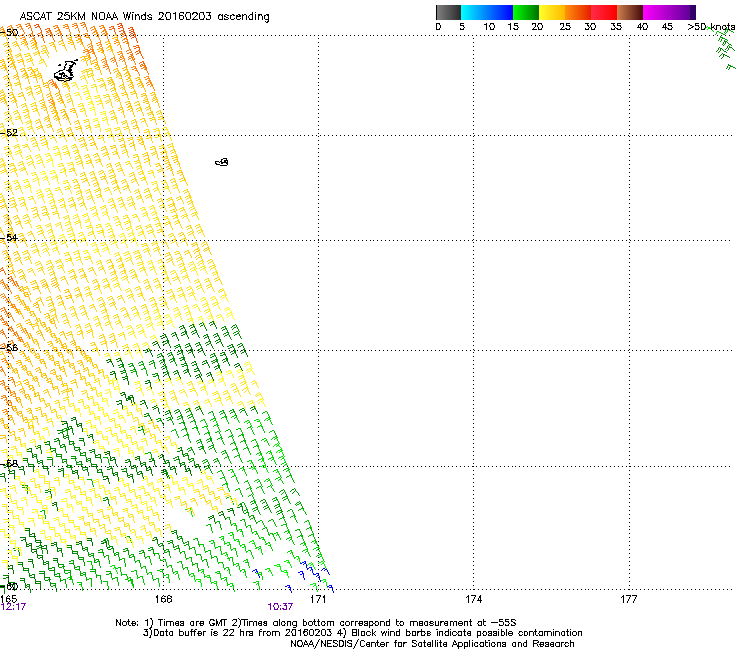Click the latitude label -52
Screen dimensions: 740x650
click(x=9, y=133)
